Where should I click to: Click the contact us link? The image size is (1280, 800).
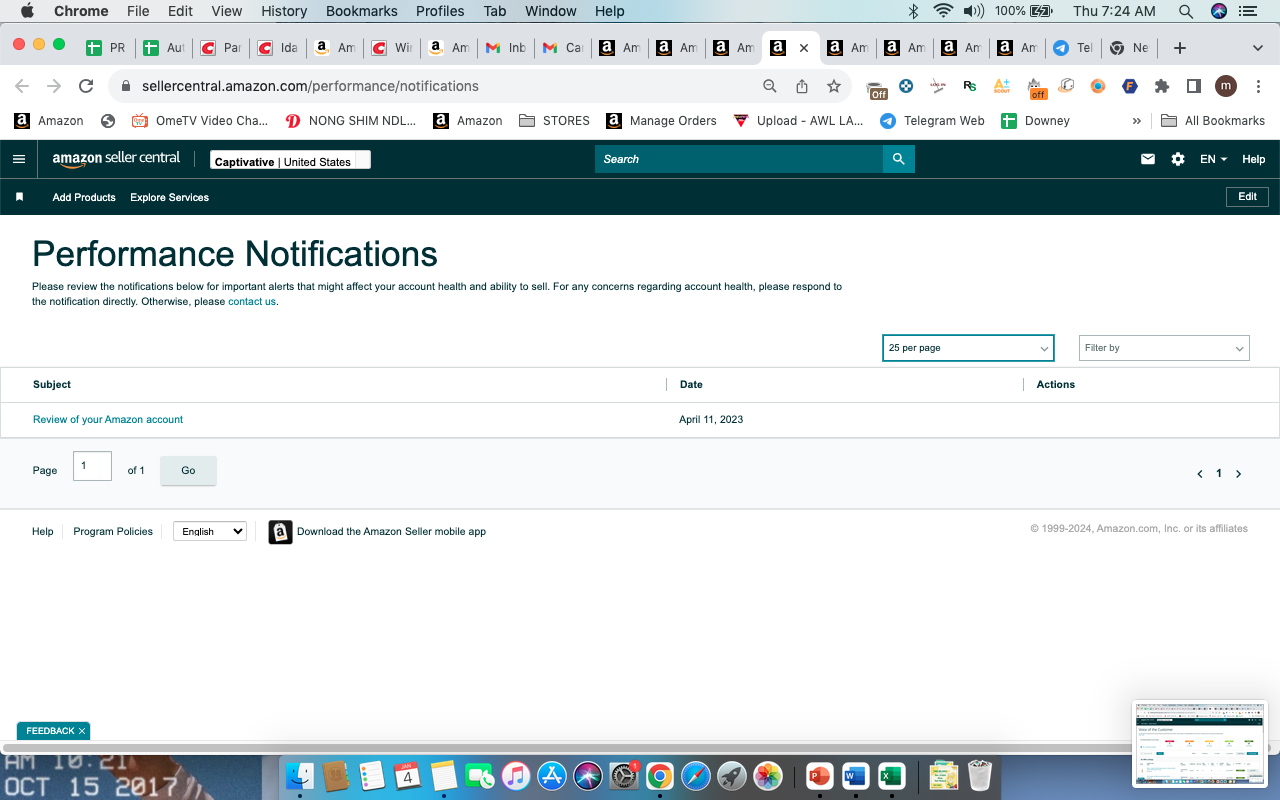pos(252,302)
